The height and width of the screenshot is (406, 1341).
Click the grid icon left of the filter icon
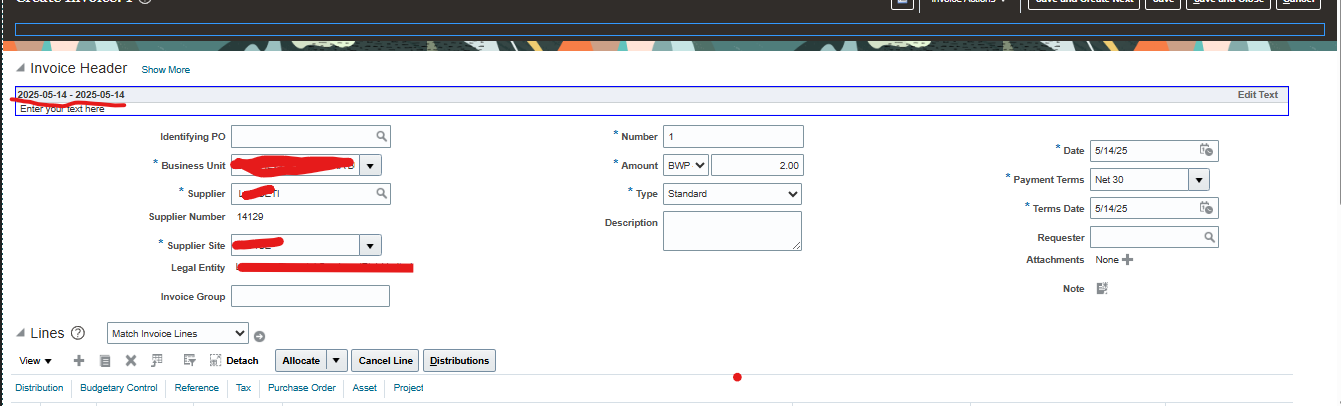click(x=157, y=360)
